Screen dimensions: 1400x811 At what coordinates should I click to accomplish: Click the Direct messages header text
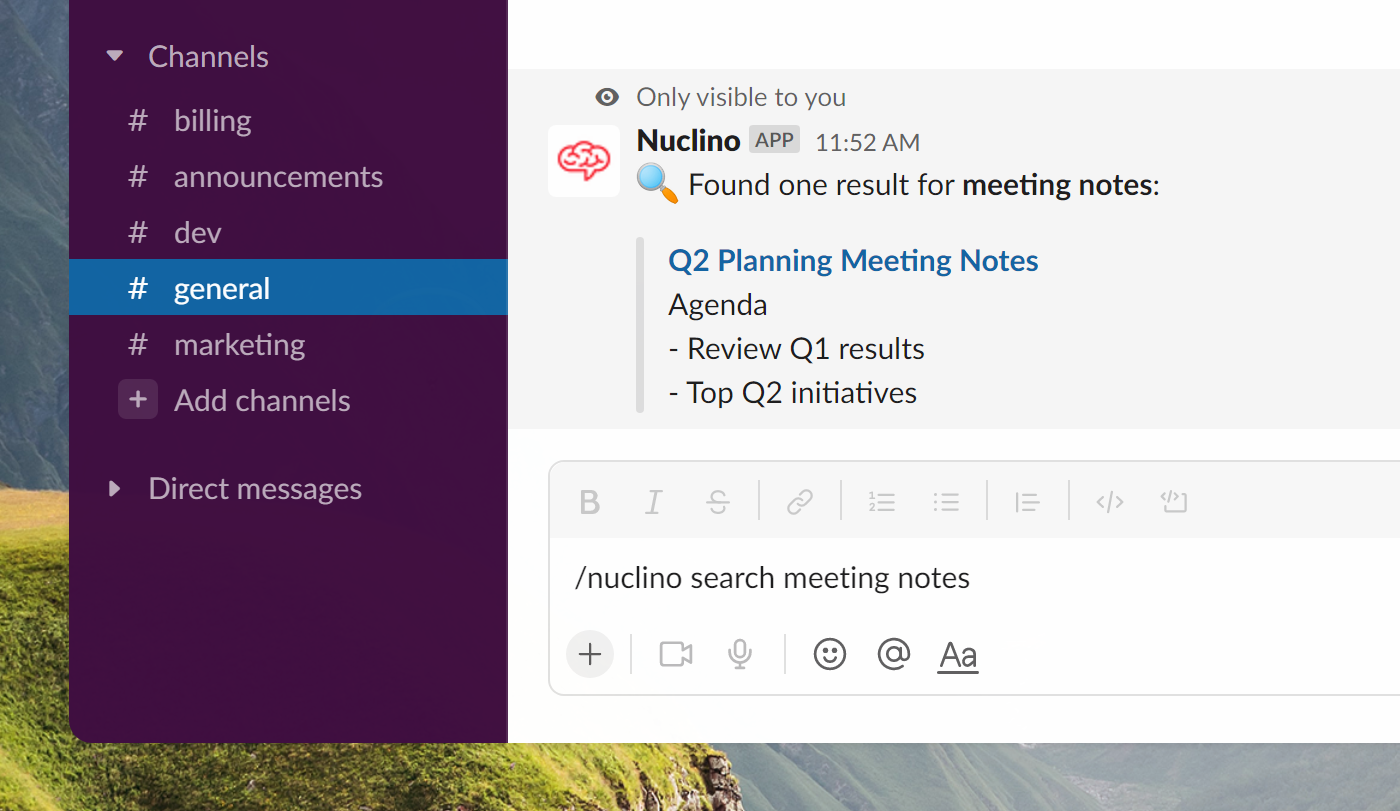pyautogui.click(x=255, y=489)
